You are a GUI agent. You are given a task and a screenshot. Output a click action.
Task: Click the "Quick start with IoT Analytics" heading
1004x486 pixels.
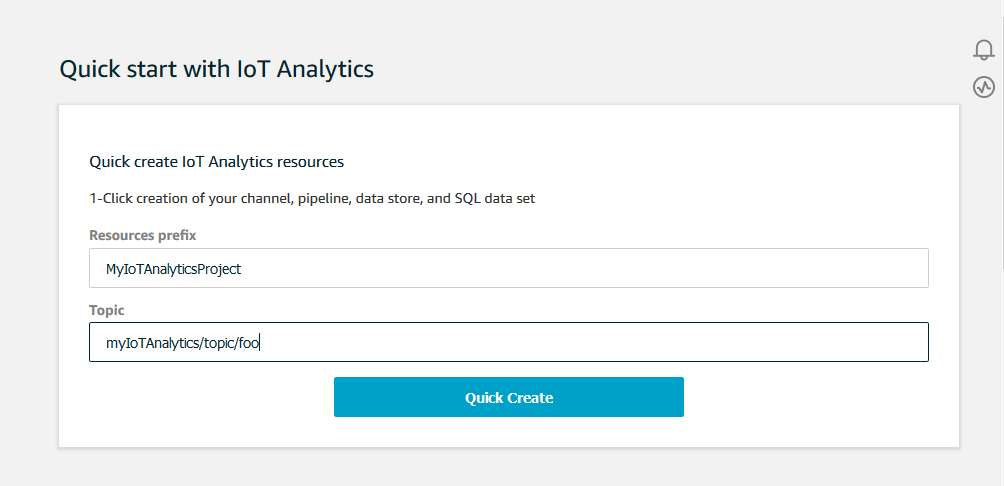coord(216,69)
